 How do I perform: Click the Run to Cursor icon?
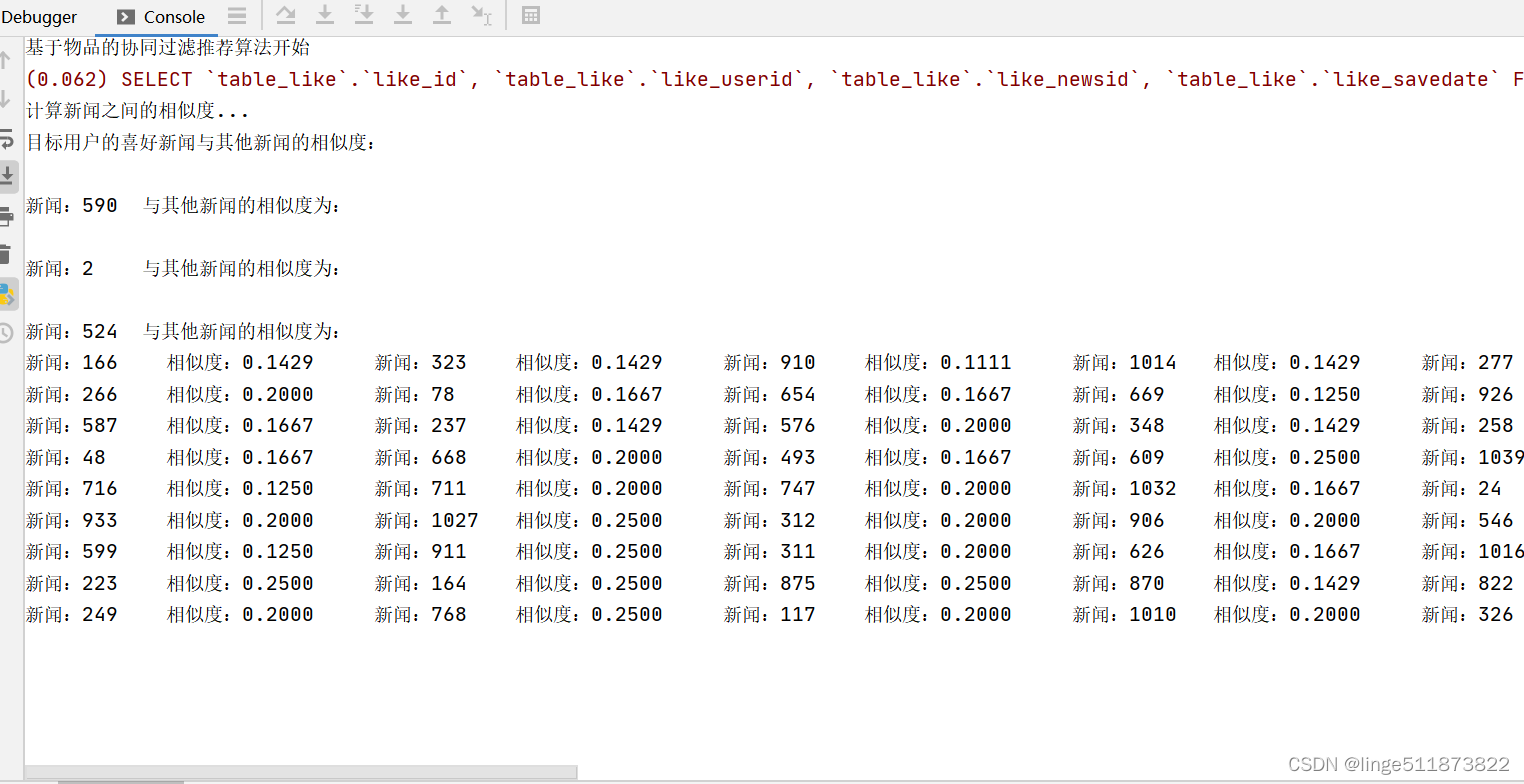click(x=482, y=15)
